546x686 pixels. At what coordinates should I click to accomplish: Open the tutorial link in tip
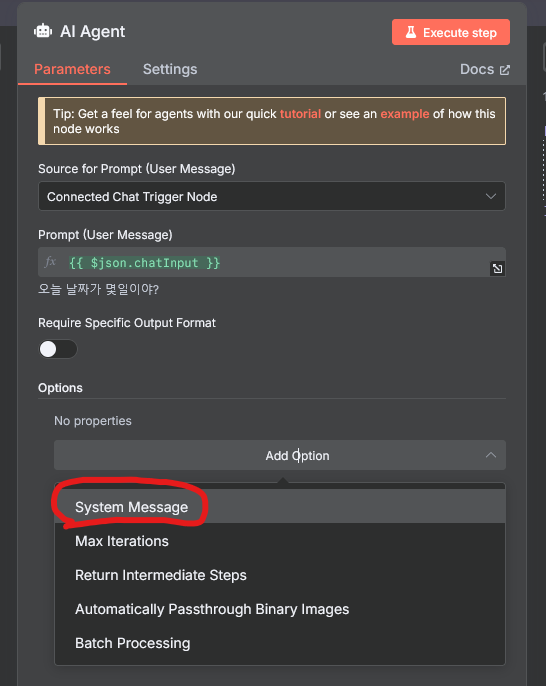(300, 114)
